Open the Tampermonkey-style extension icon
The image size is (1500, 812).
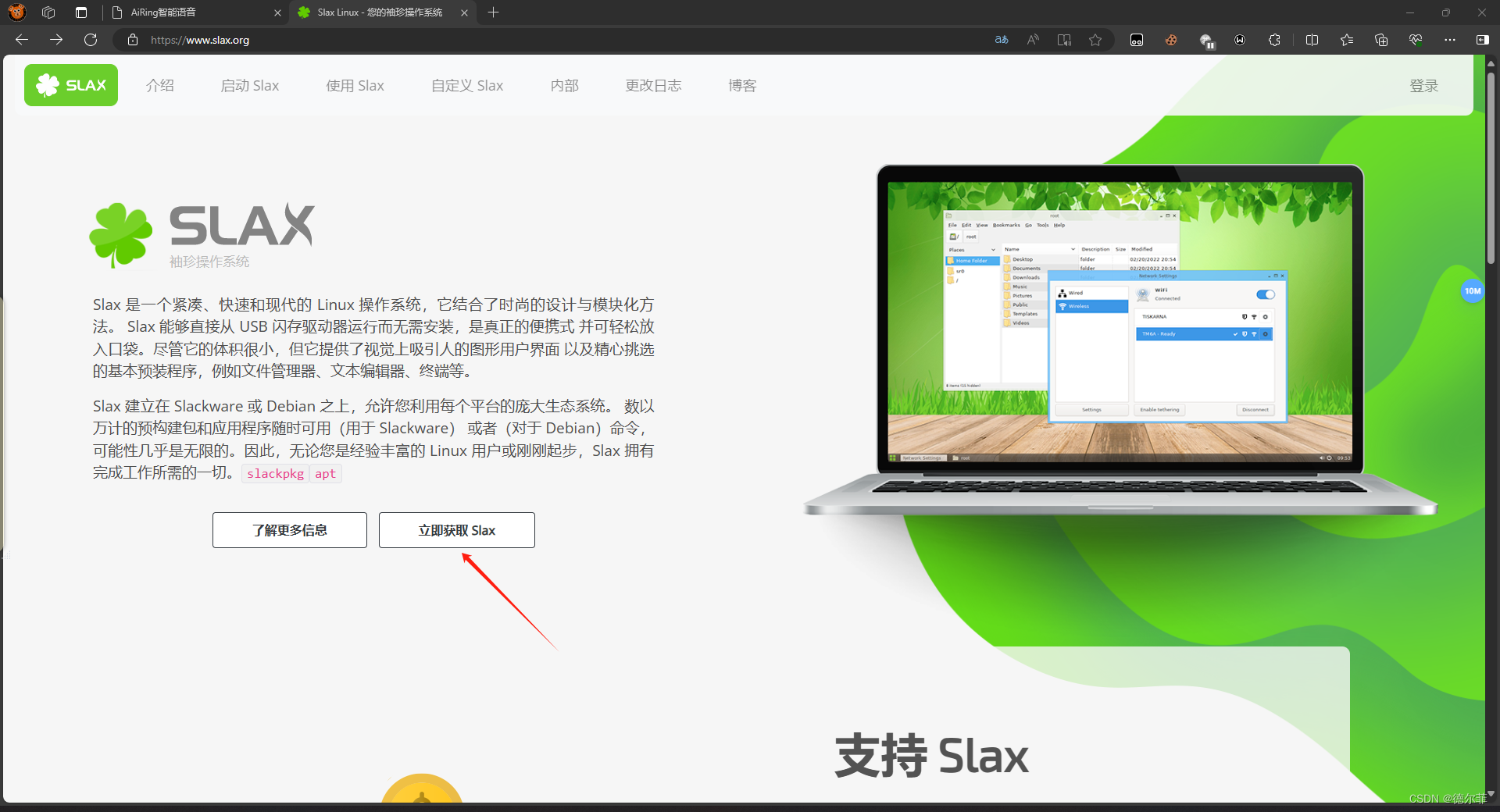[1137, 40]
